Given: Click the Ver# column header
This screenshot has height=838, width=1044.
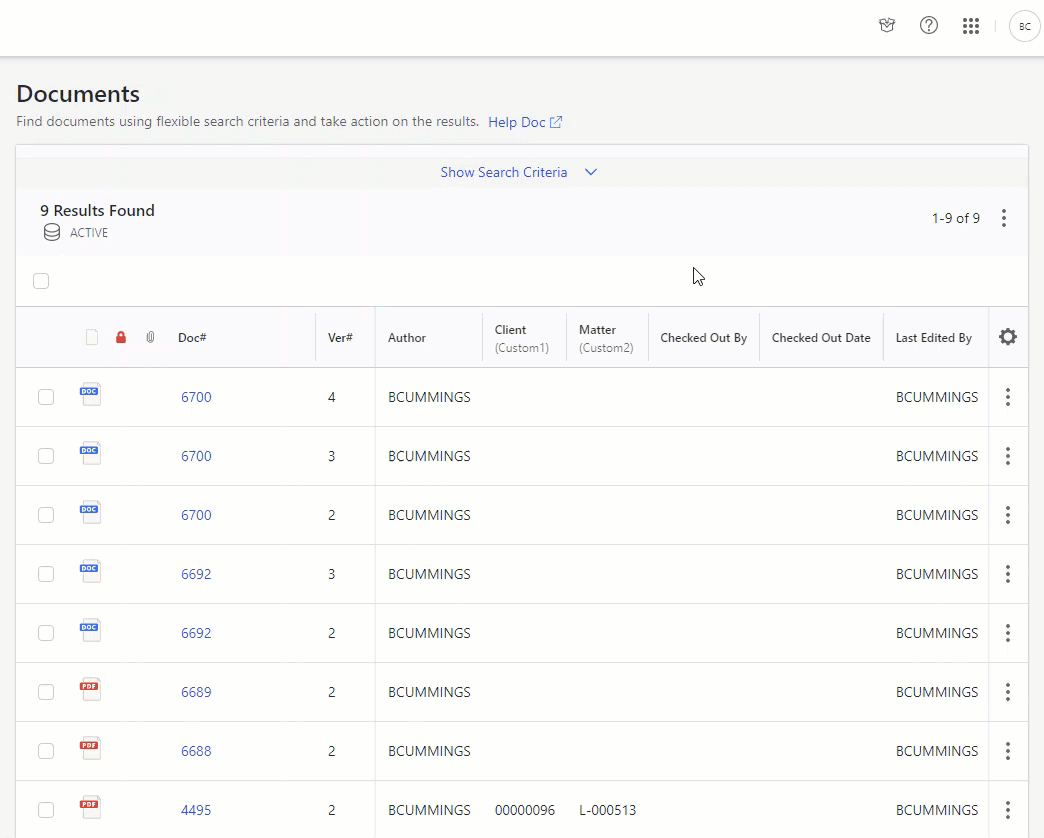Looking at the screenshot, I should [340, 338].
